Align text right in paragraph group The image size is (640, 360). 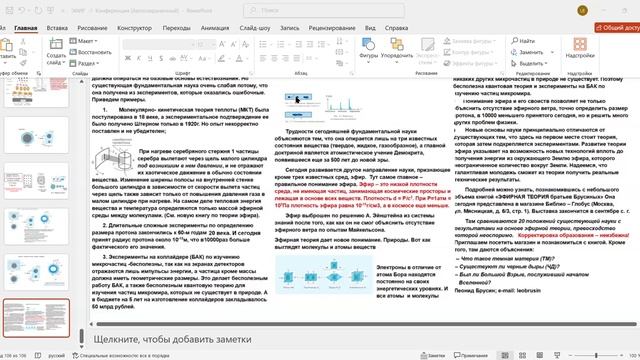tap(285, 58)
